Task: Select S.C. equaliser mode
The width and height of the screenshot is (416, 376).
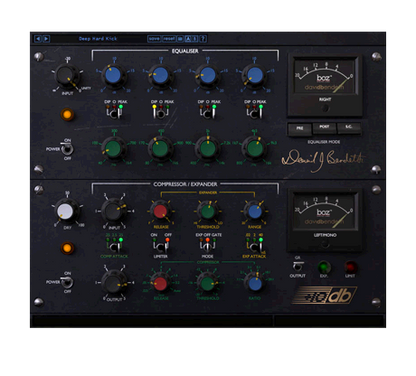Action: click(x=348, y=128)
